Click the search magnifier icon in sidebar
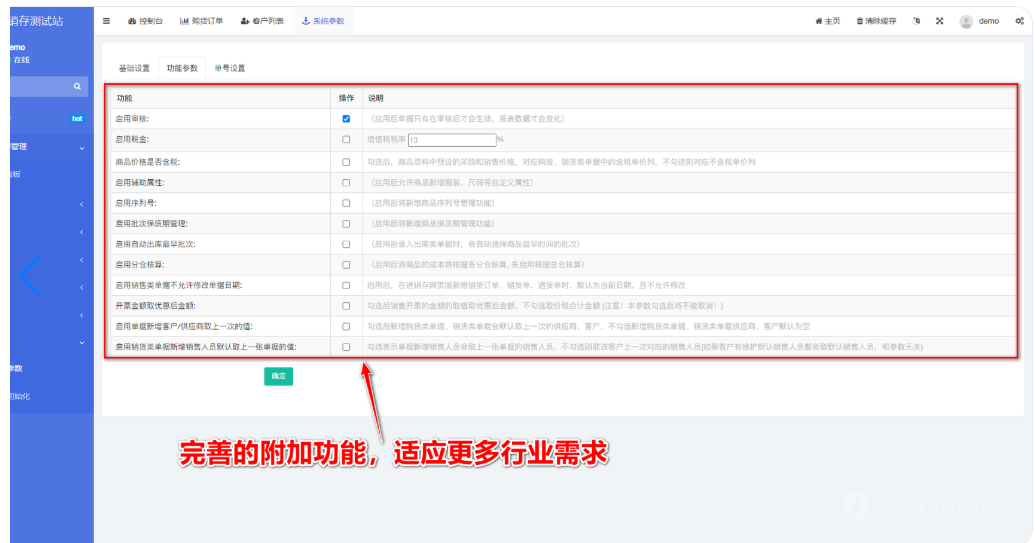Viewport: 1035px width, 543px height. (77, 88)
